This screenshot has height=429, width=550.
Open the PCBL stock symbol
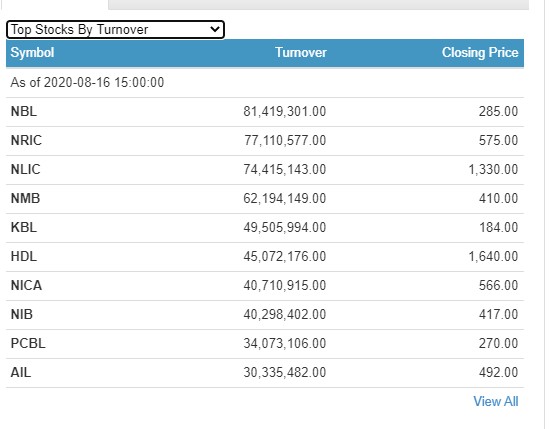(x=28, y=343)
